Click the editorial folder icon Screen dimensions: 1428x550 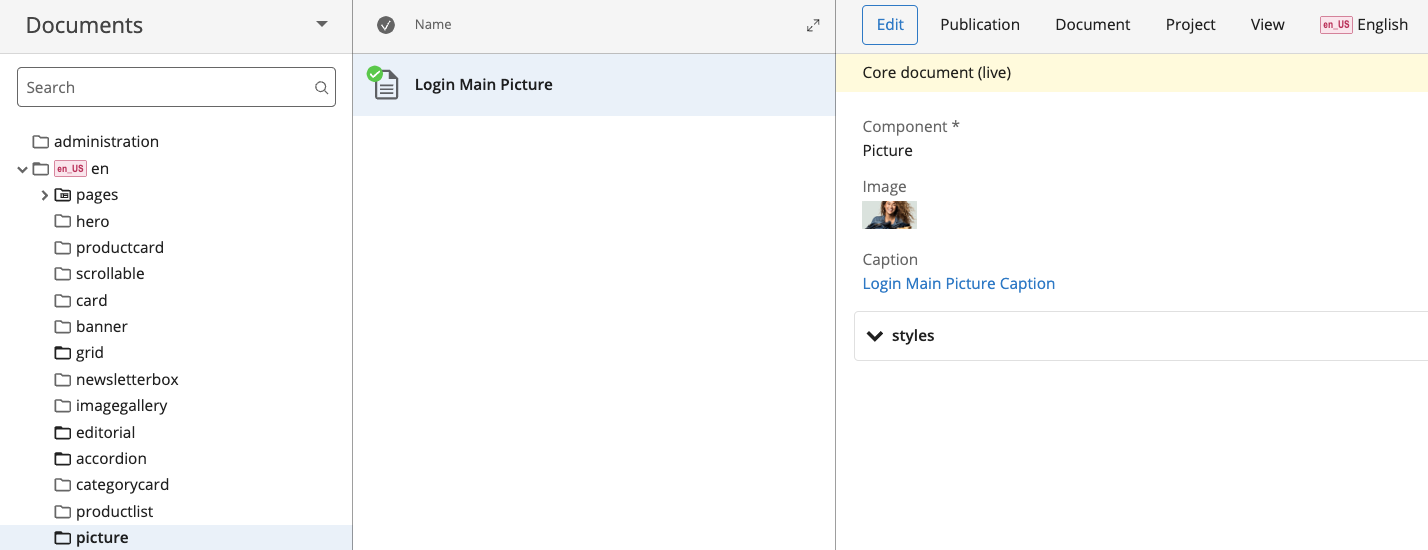[63, 433]
